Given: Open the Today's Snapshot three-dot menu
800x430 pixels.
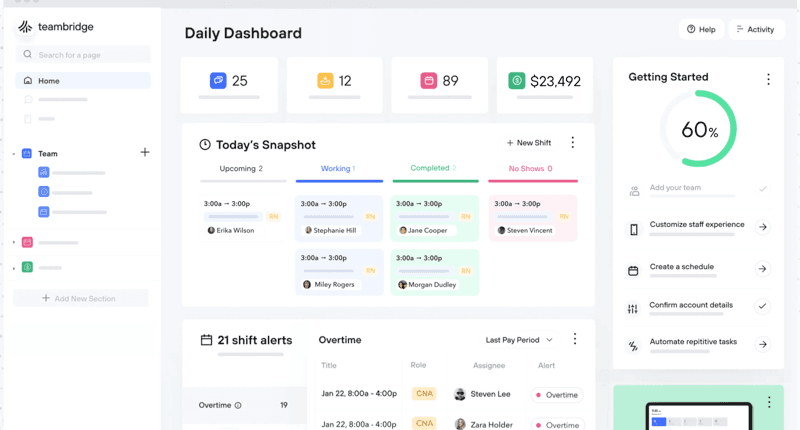Looking at the screenshot, I should 572,143.
